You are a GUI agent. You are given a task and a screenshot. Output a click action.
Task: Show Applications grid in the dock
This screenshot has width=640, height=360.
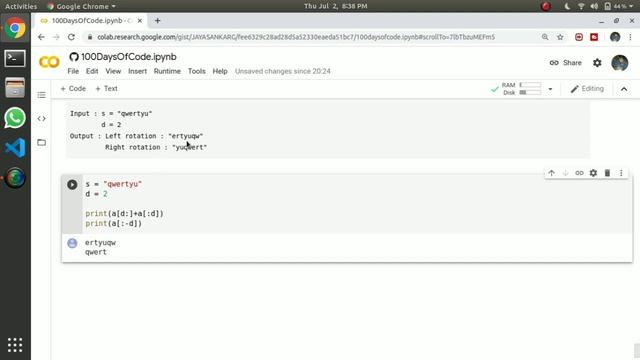click(15, 345)
